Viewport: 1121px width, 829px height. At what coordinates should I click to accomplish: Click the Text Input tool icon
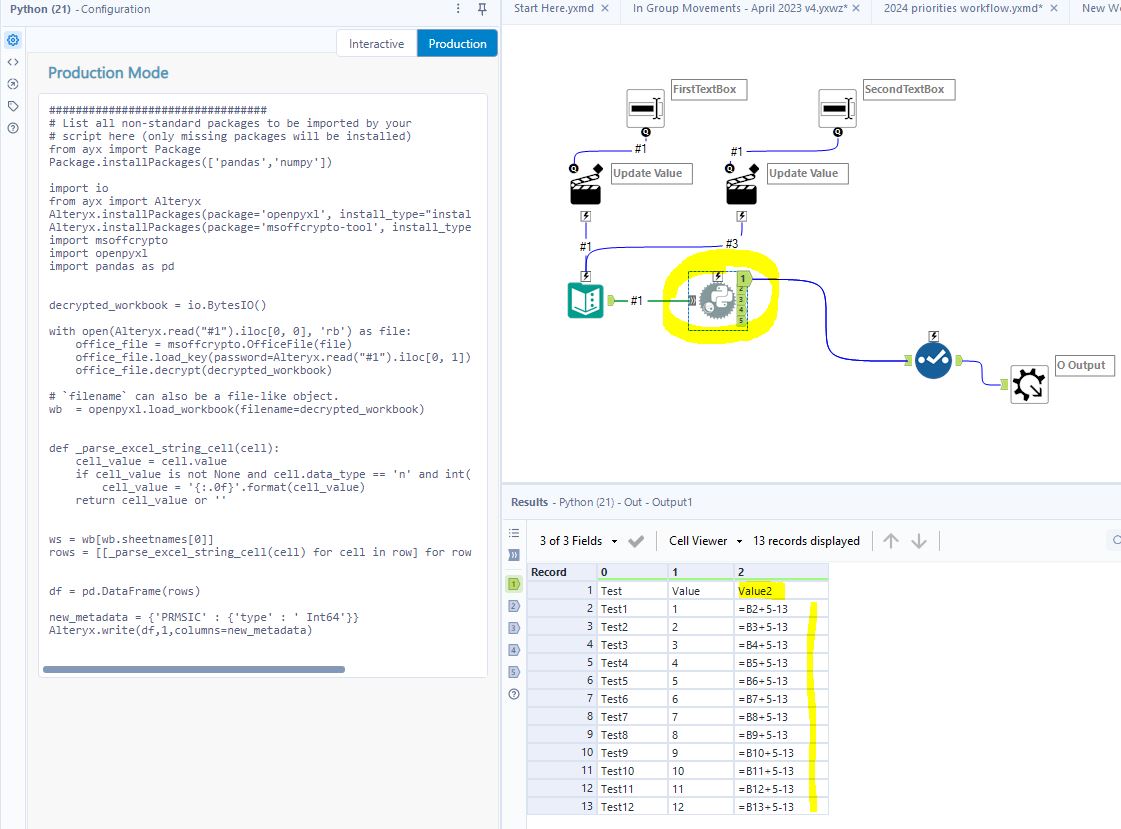click(x=586, y=300)
